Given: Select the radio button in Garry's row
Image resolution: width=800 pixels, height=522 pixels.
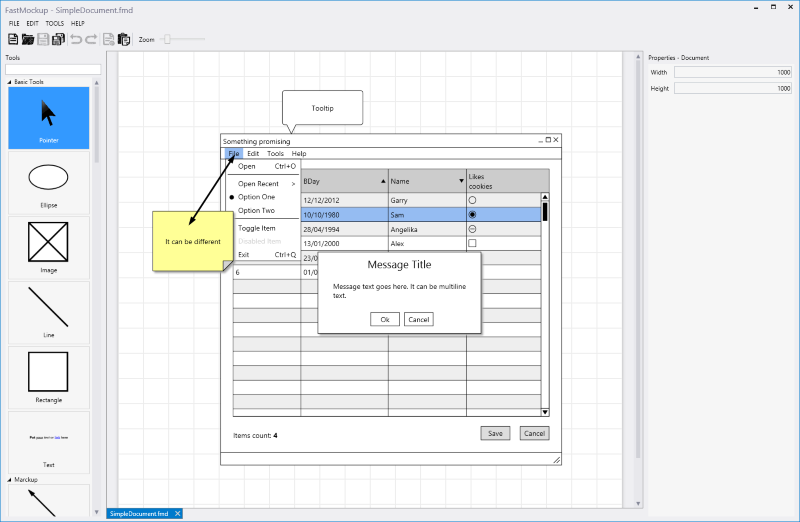Looking at the screenshot, I should 472,200.
